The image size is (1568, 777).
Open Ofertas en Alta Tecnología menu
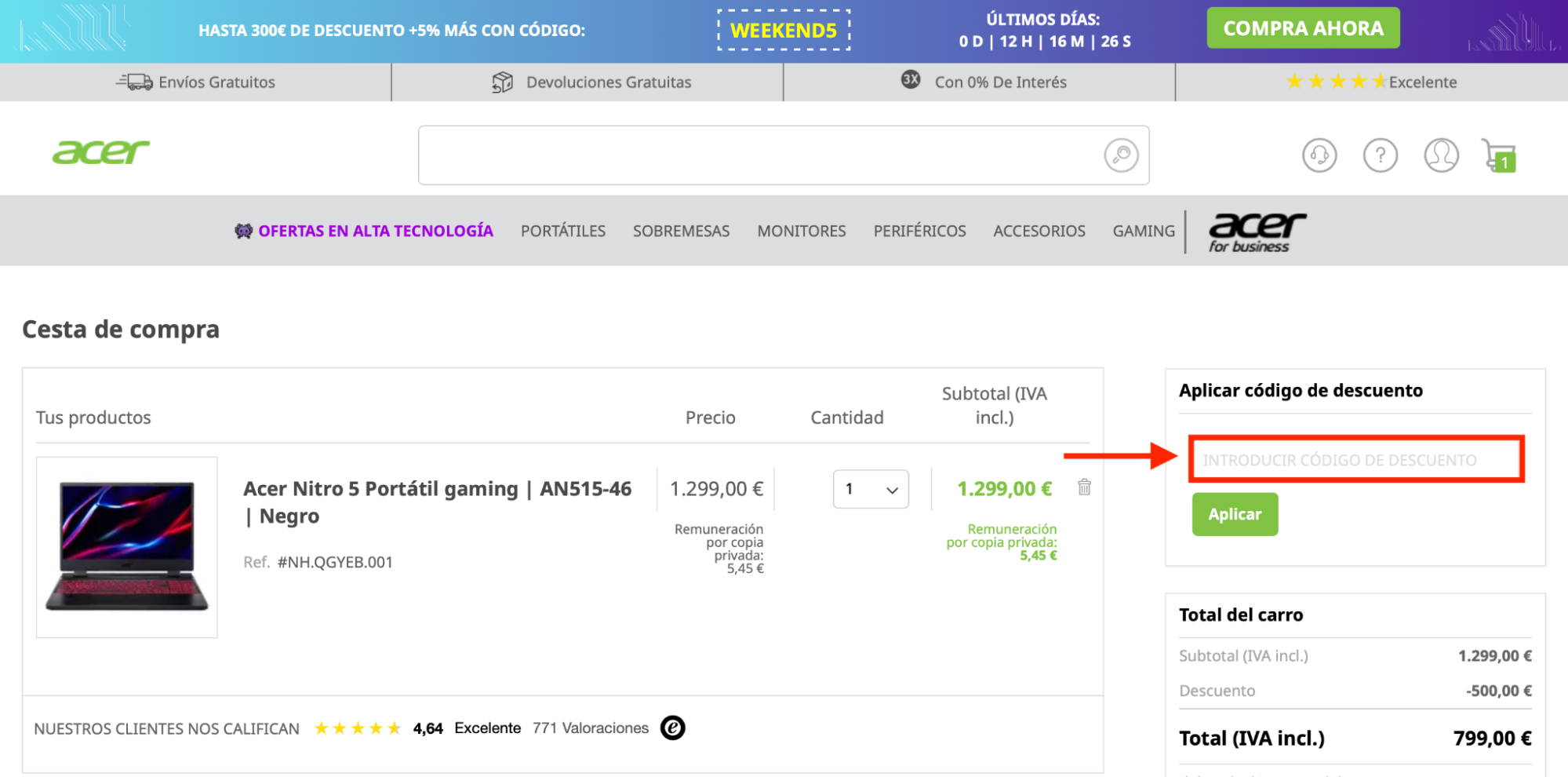point(376,231)
